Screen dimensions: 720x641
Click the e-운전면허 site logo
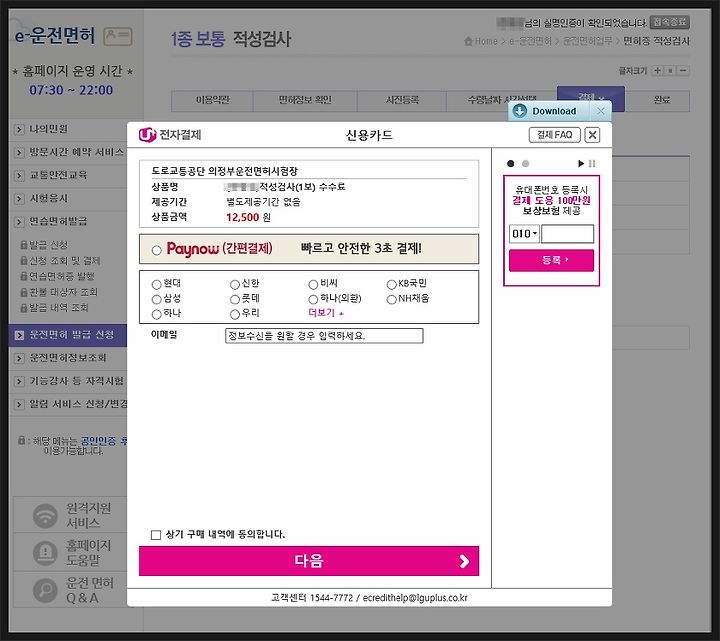click(x=55, y=35)
